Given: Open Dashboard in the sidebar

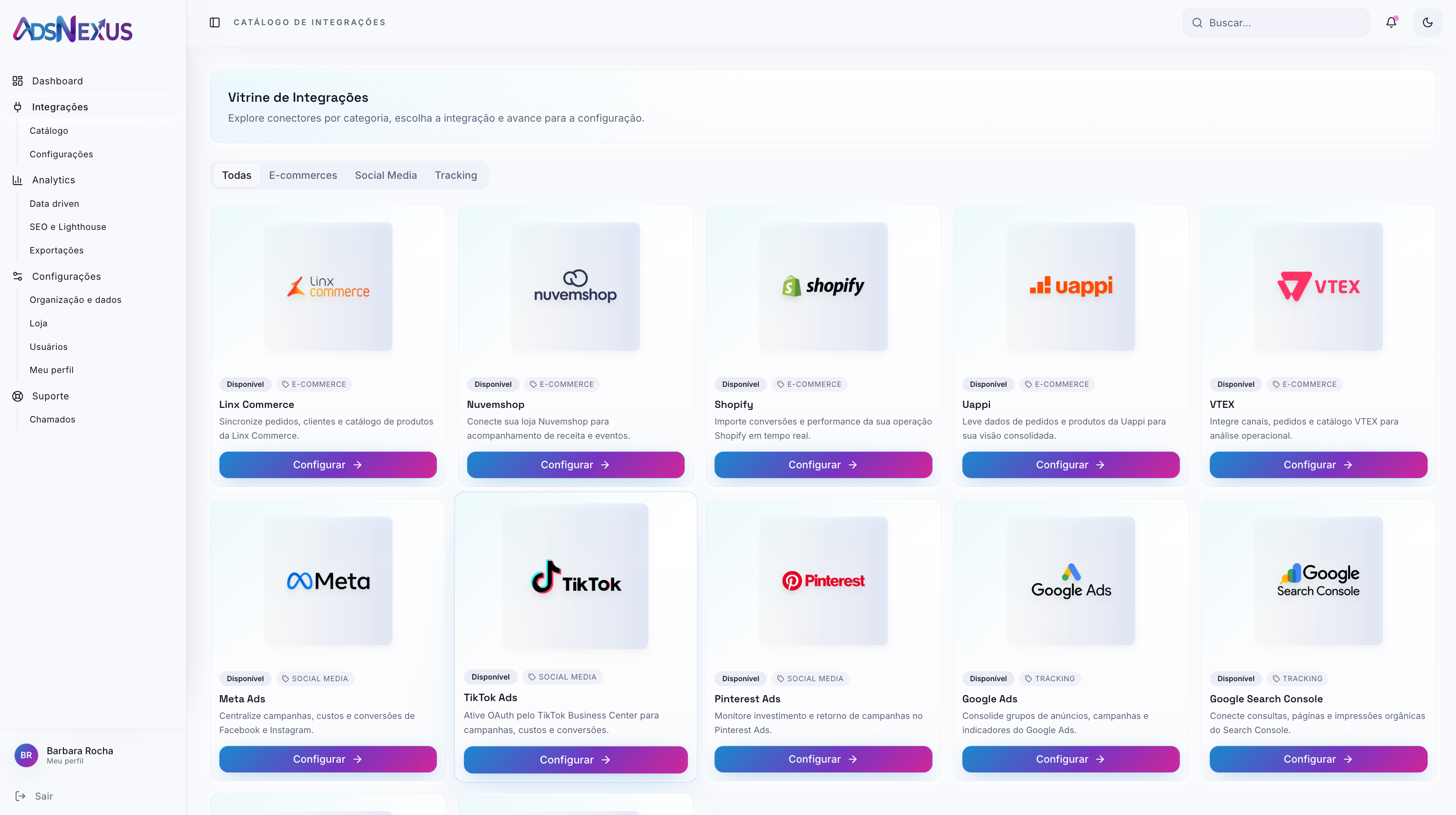Looking at the screenshot, I should pos(93,81).
